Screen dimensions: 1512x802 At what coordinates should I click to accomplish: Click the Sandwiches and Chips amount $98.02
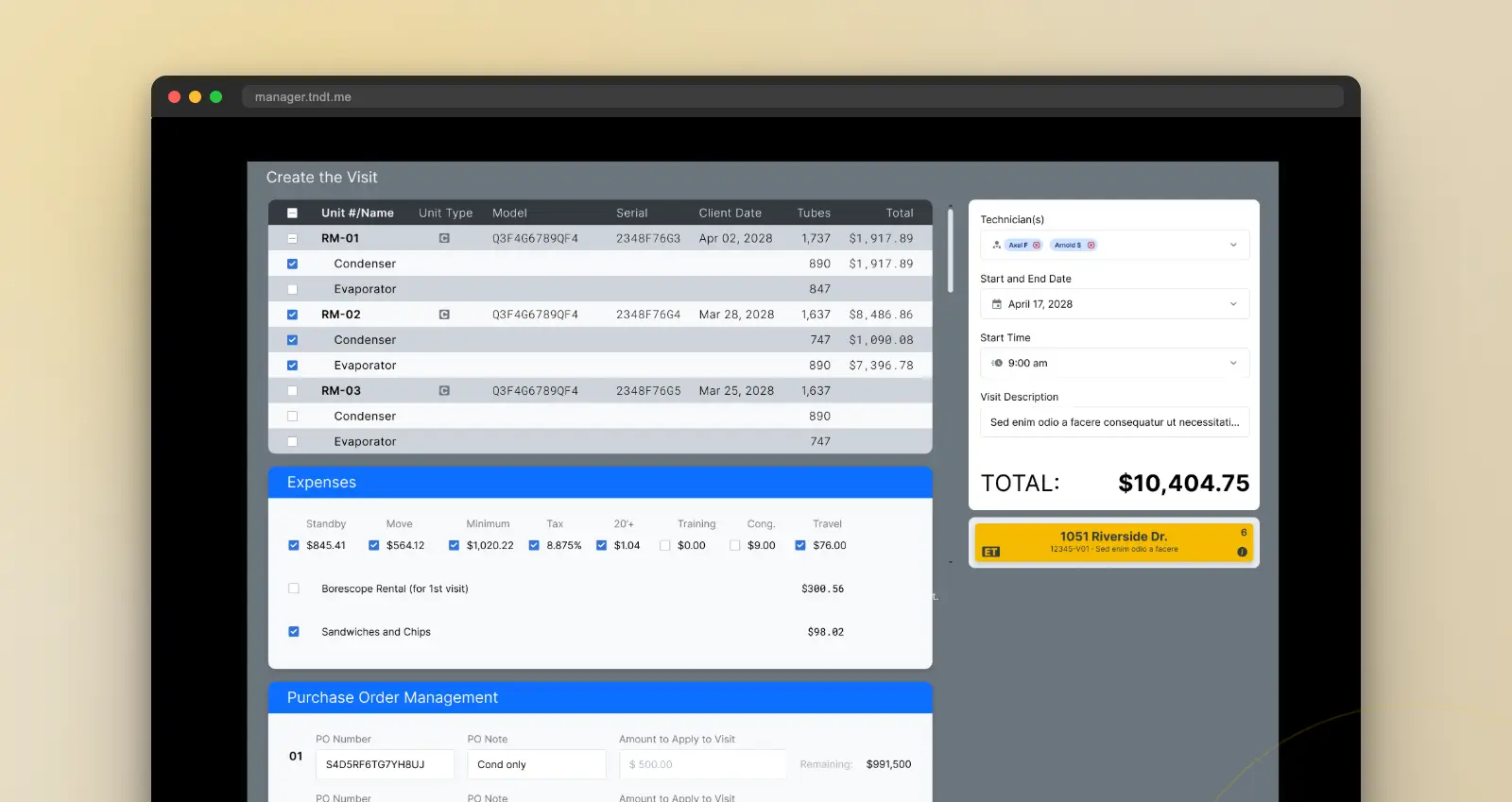click(826, 632)
